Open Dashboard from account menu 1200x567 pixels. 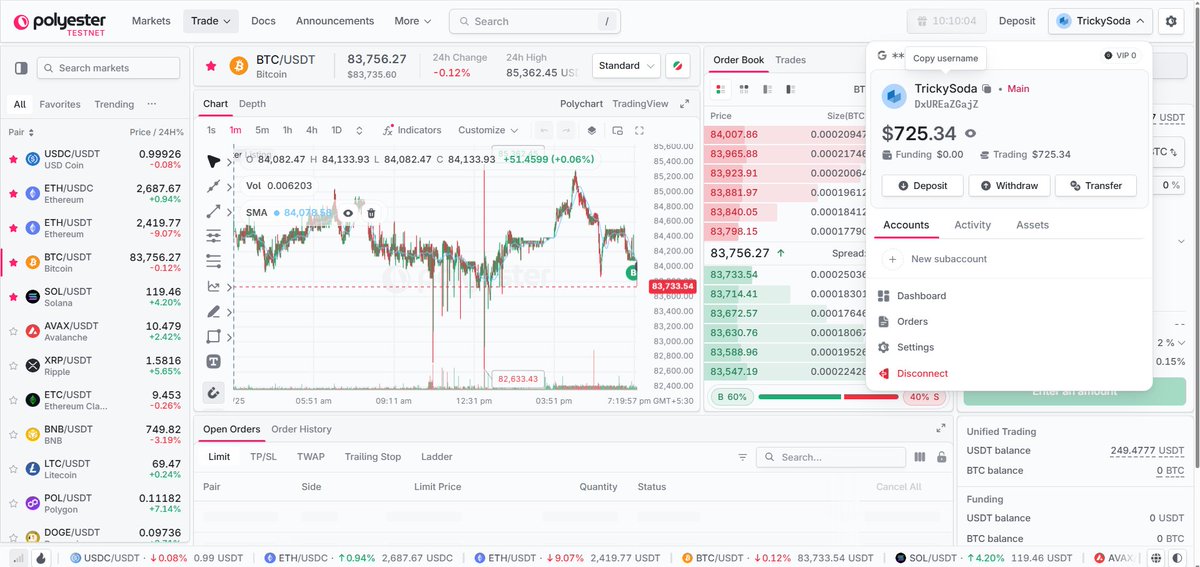click(x=911, y=296)
